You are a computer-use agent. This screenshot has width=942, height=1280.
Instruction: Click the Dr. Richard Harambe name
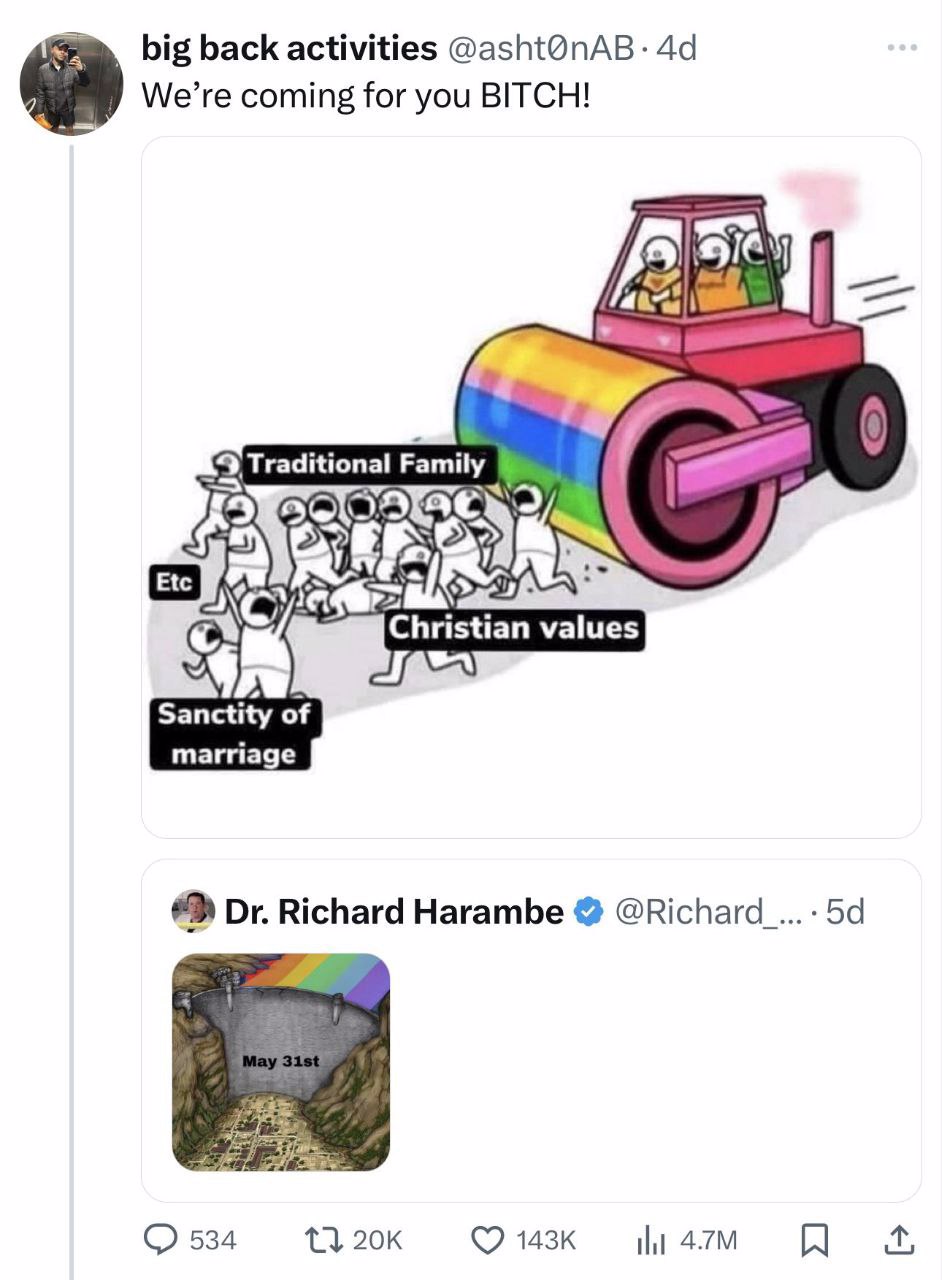(x=395, y=911)
